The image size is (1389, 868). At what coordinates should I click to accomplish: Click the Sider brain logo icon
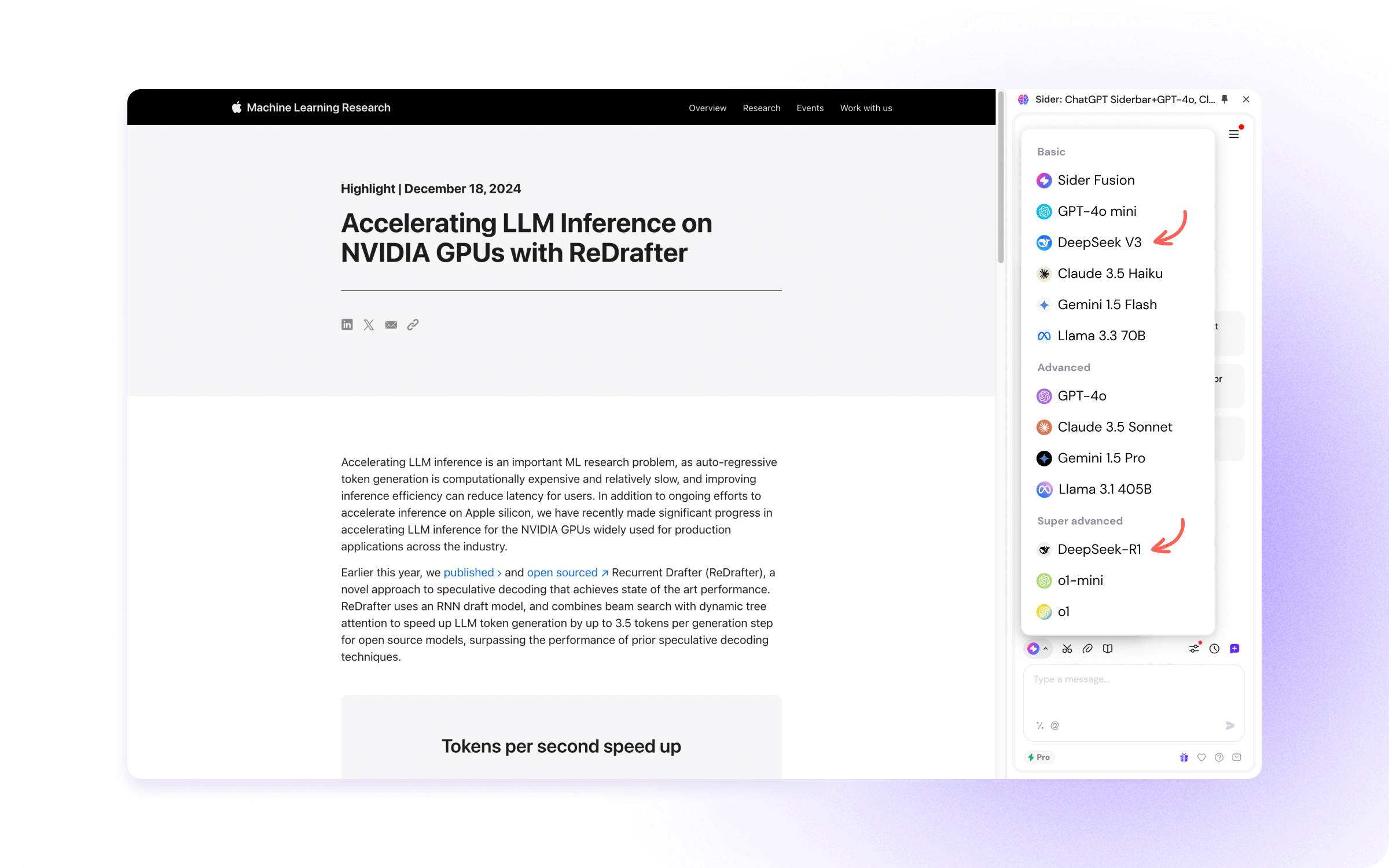[1023, 99]
